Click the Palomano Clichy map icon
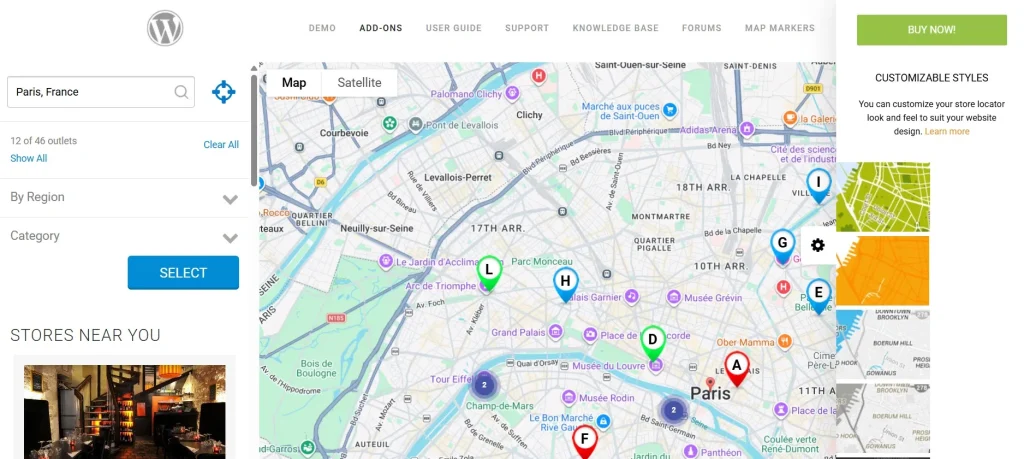Image resolution: width=1024 pixels, height=459 pixels. point(513,93)
